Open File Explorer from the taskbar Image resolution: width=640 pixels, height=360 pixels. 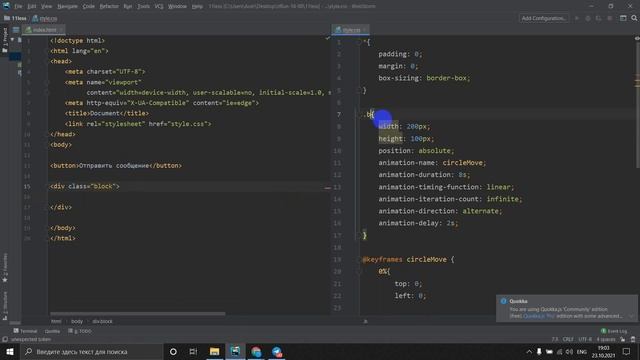tap(214, 351)
